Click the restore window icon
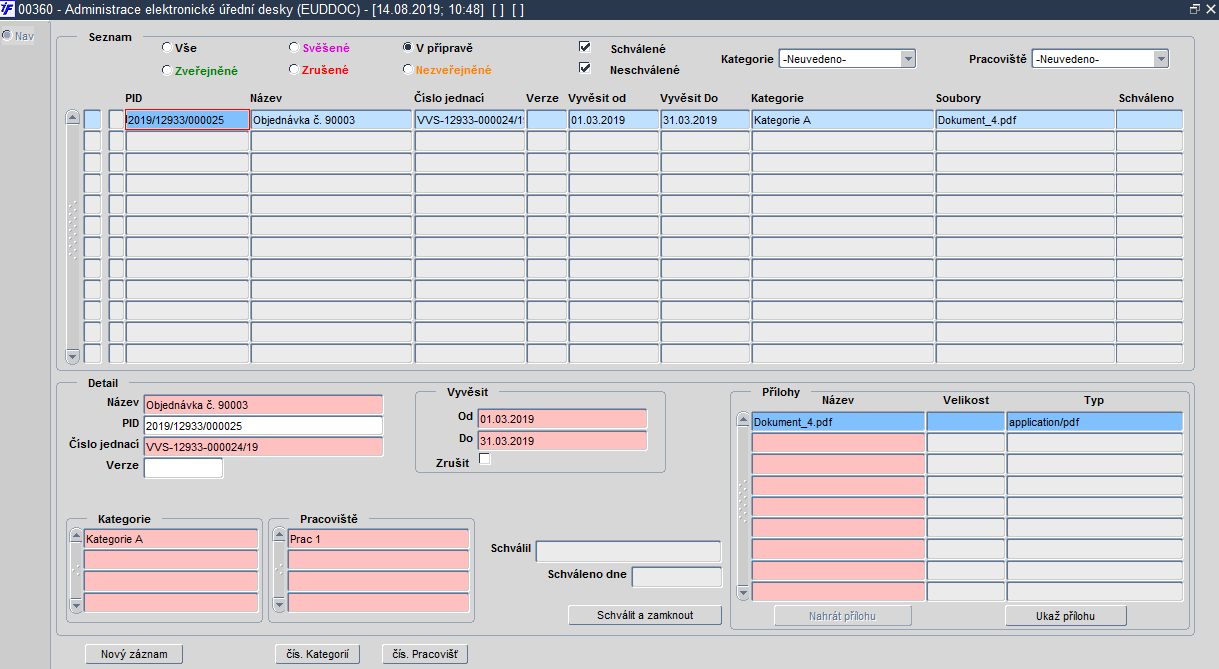This screenshot has width=1219, height=669. 1194,9
